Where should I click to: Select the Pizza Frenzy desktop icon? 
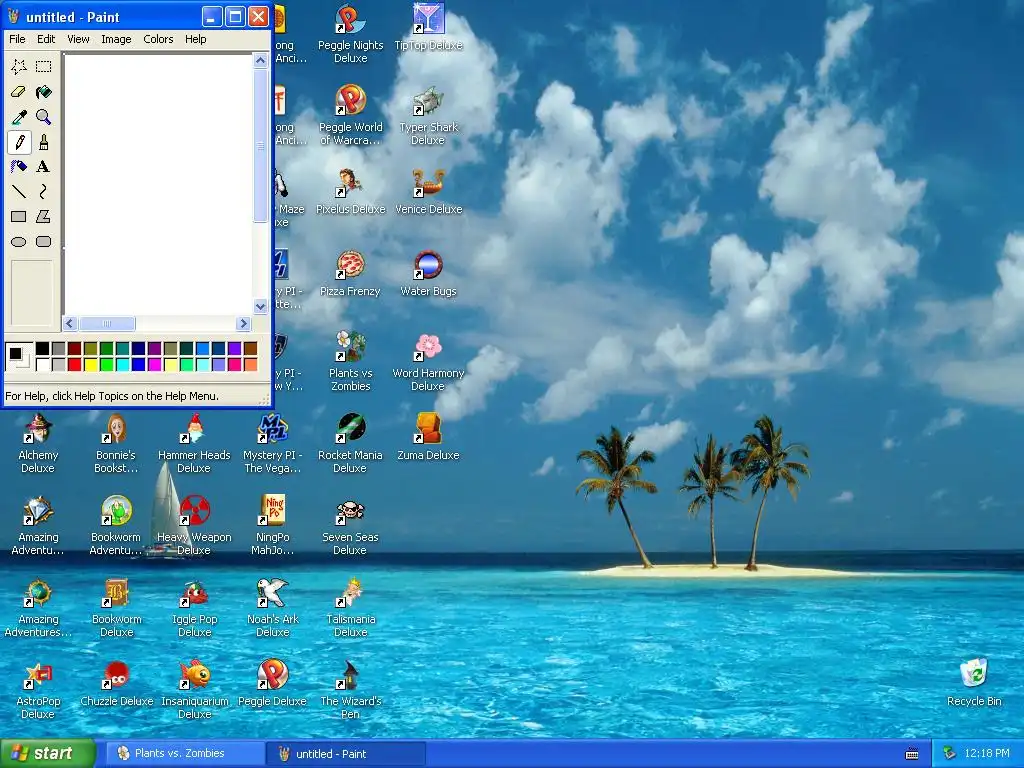click(351, 273)
